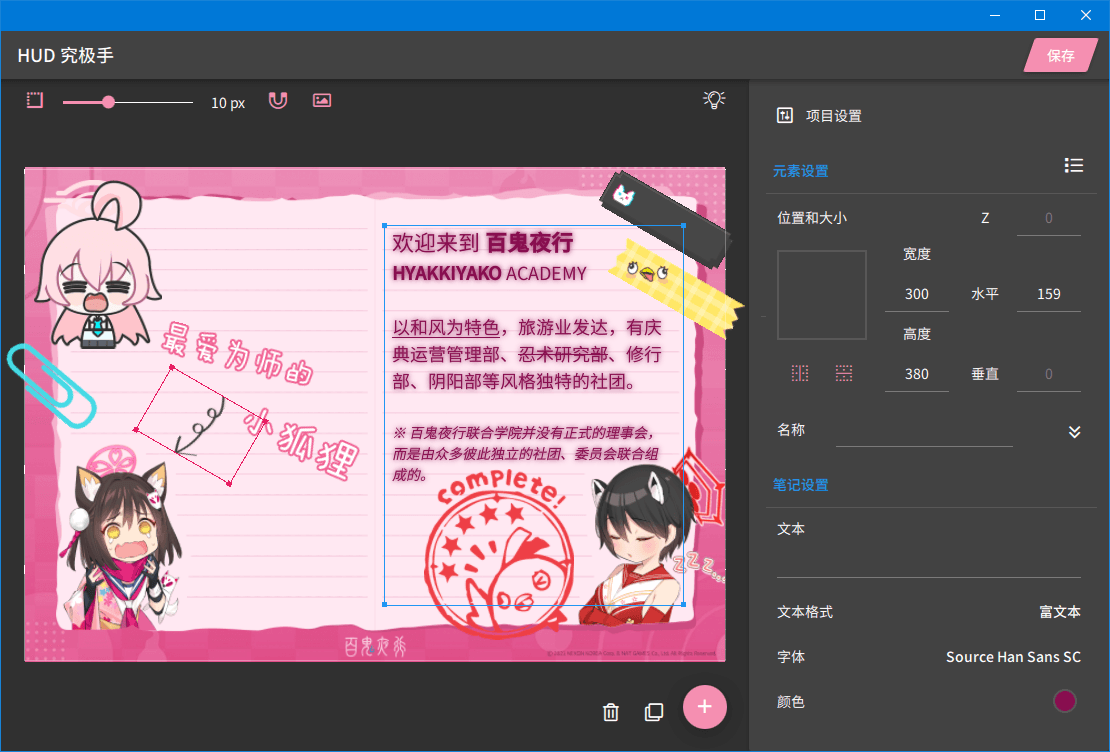Image resolution: width=1110 pixels, height=752 pixels.
Task: Select the note text box on canvas
Action: click(534, 415)
